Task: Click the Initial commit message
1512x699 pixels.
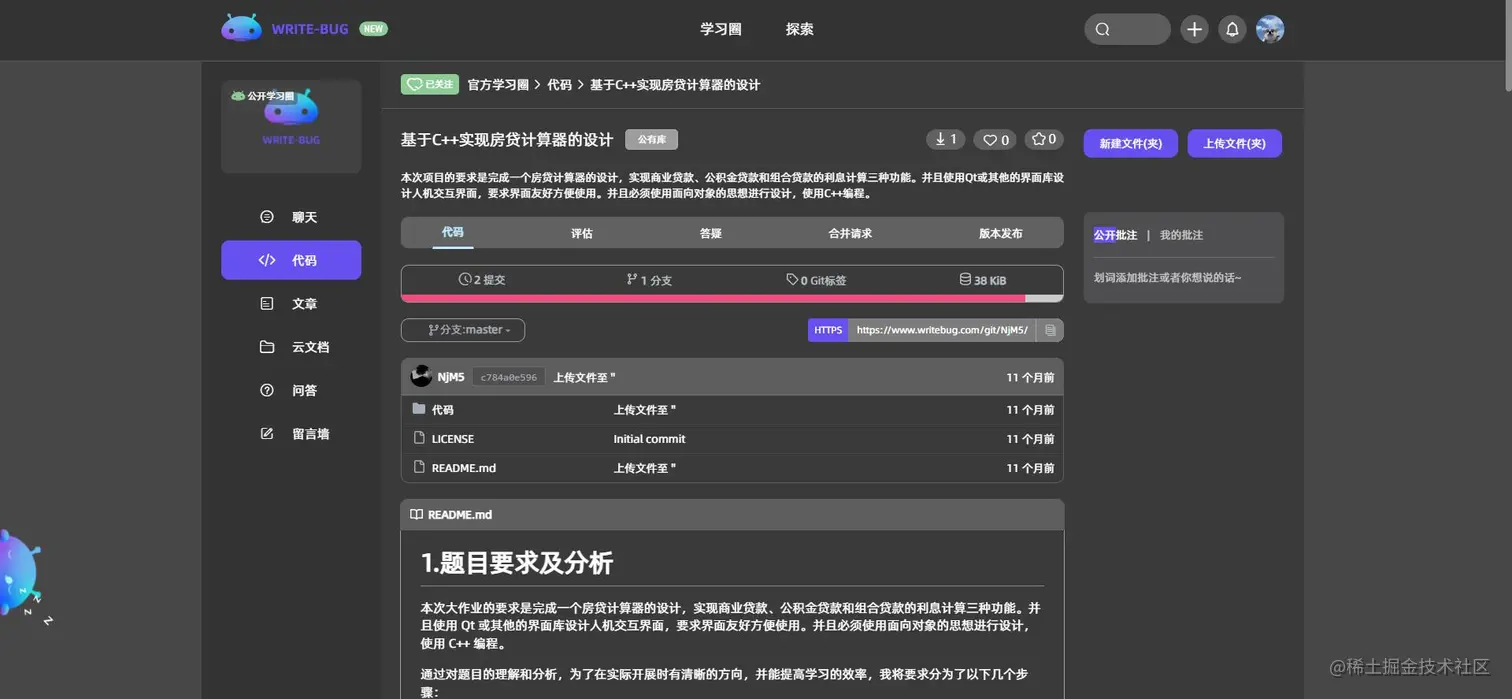Action: pos(650,439)
